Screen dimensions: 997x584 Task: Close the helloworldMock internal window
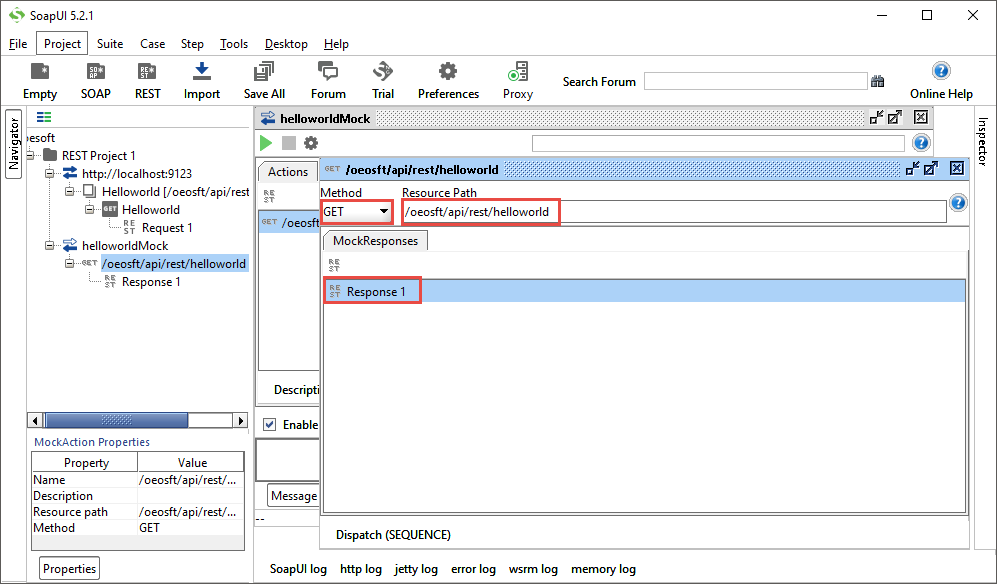[920, 117]
